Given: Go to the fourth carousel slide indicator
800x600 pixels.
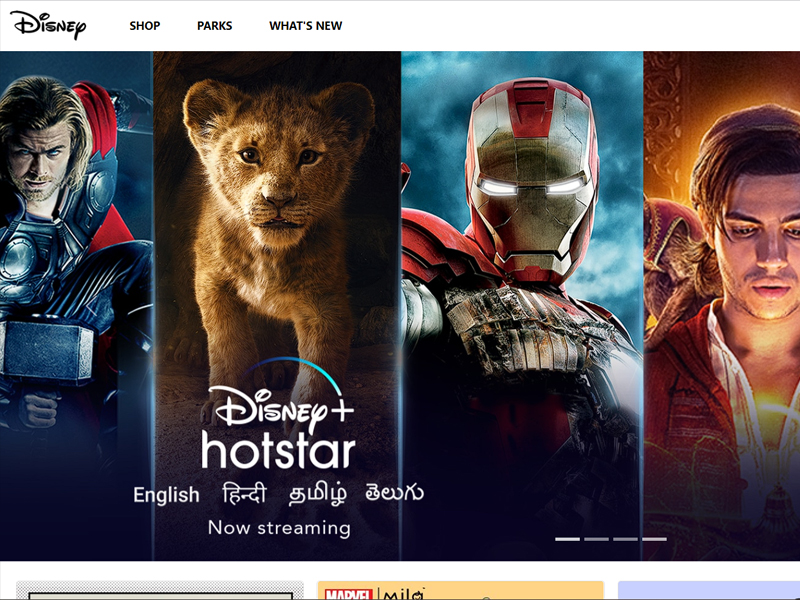Looking at the screenshot, I should 654,539.
